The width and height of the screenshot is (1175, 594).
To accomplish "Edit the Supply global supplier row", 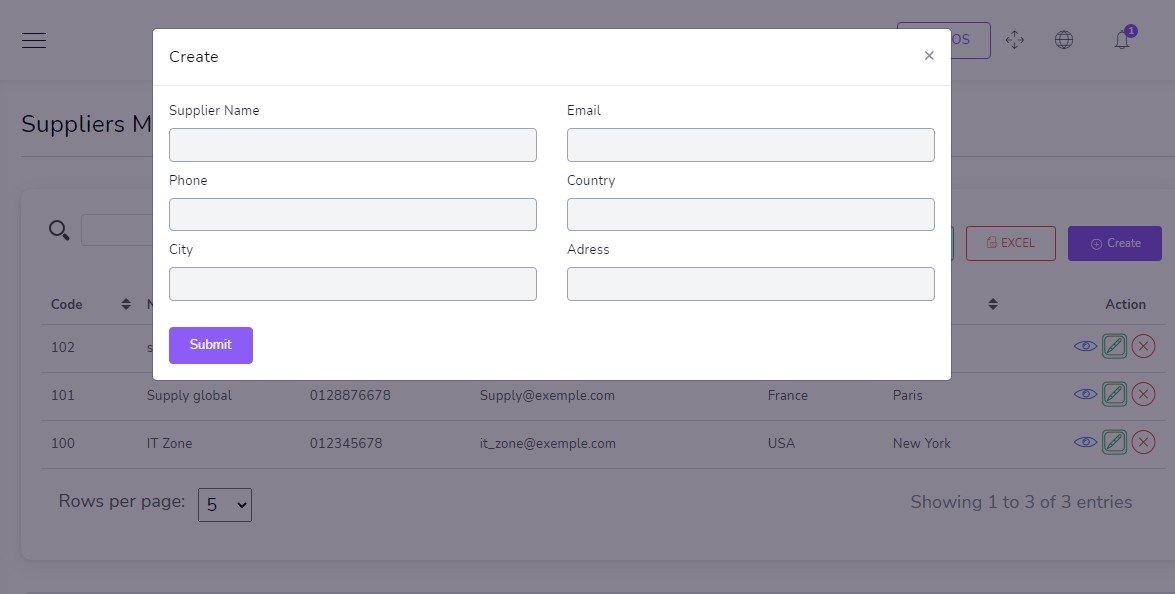I will pos(1114,395).
